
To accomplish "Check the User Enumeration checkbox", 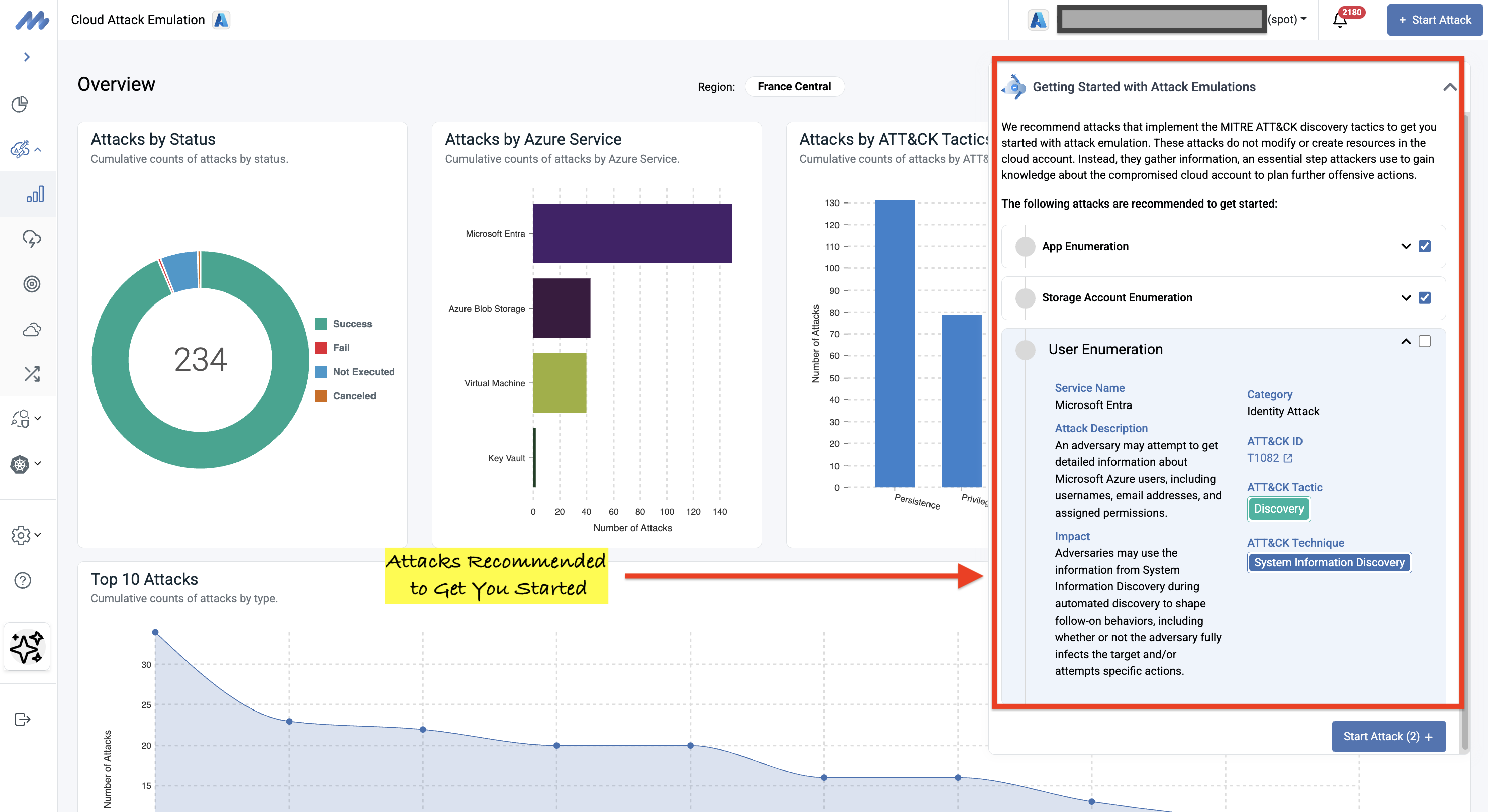I will pos(1425,342).
